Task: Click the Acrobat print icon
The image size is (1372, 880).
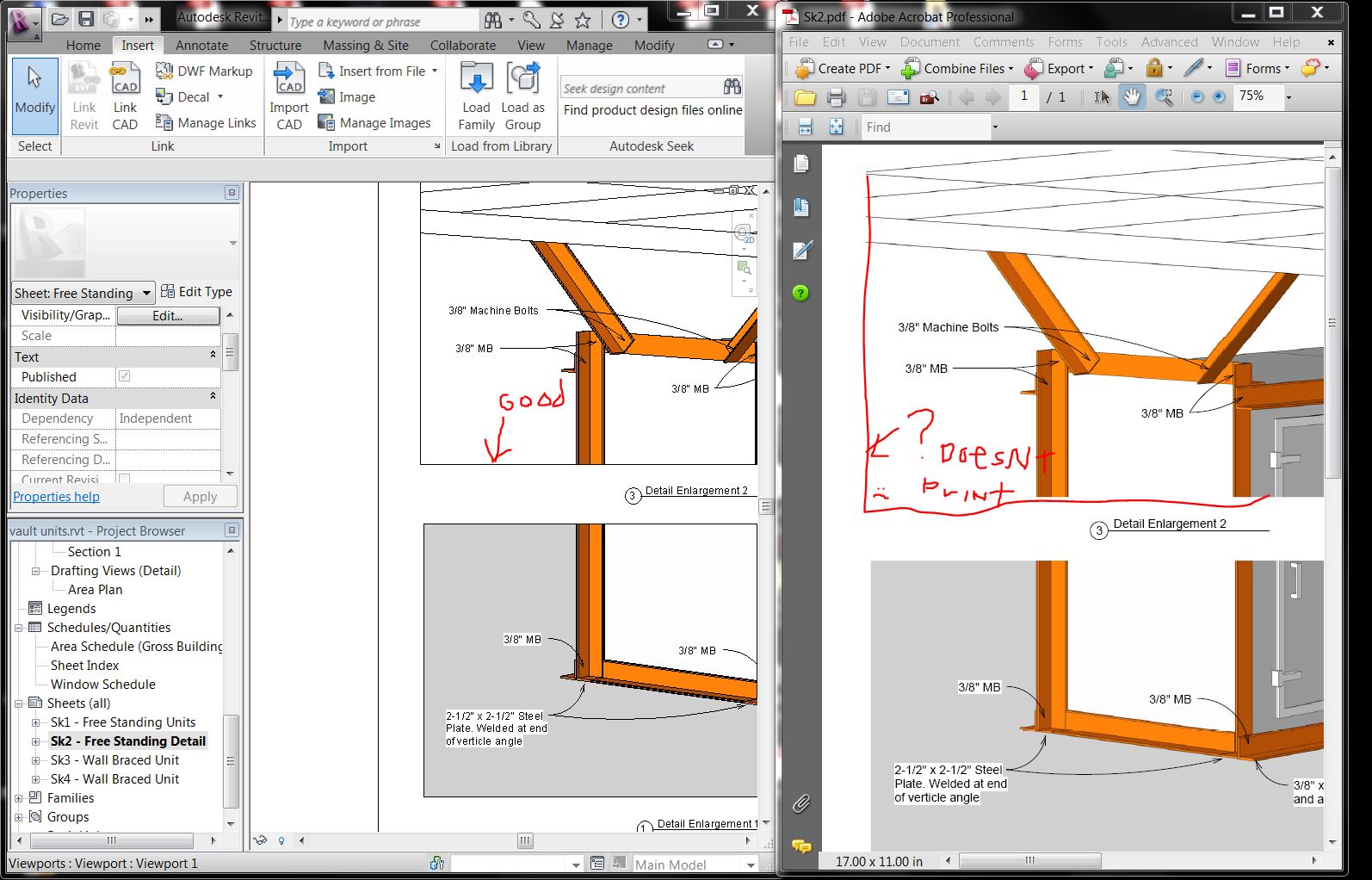Action: (x=836, y=97)
